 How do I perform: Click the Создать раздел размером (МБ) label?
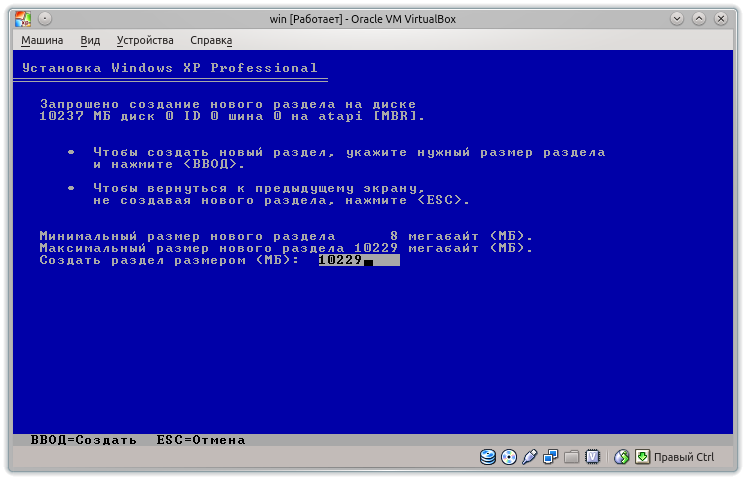pos(169,260)
